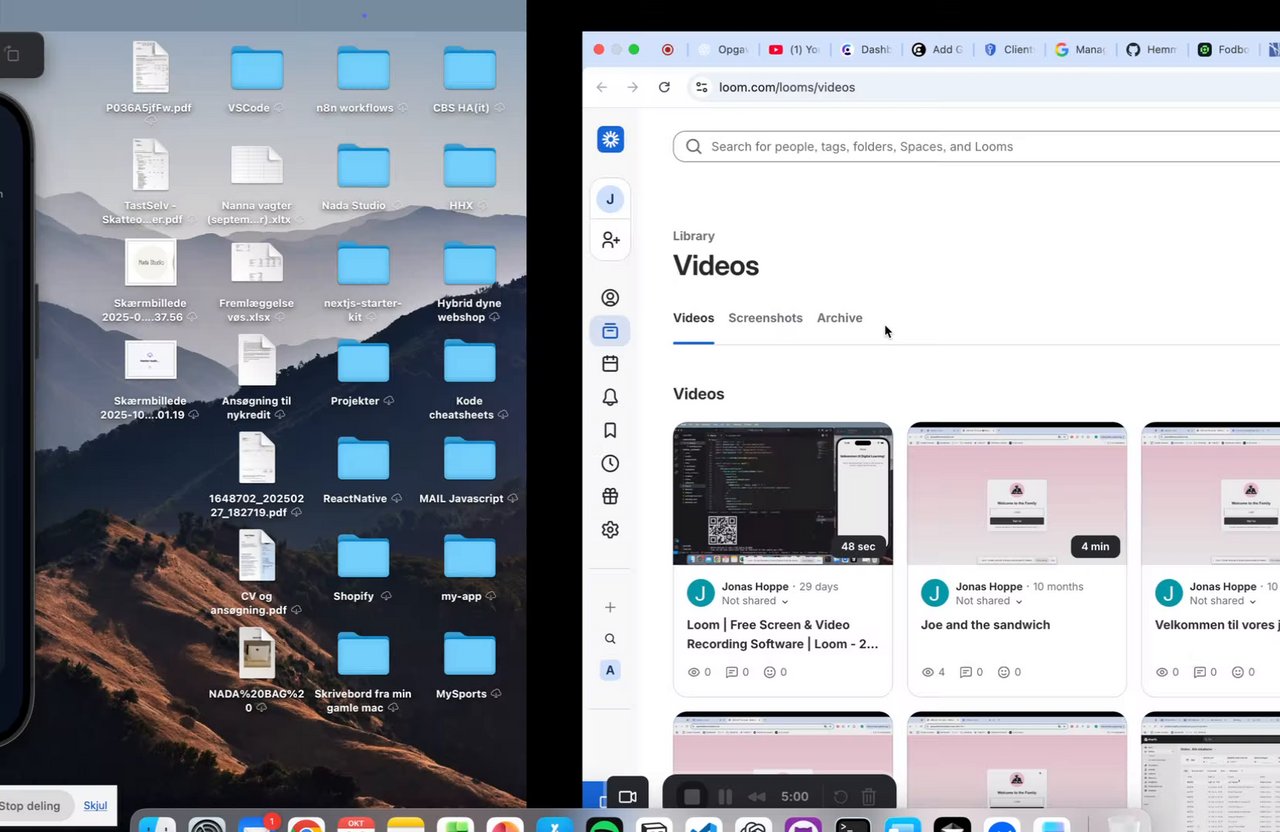Pause the Loom recording
Viewport: 1280px width, 832px height.
726,797
